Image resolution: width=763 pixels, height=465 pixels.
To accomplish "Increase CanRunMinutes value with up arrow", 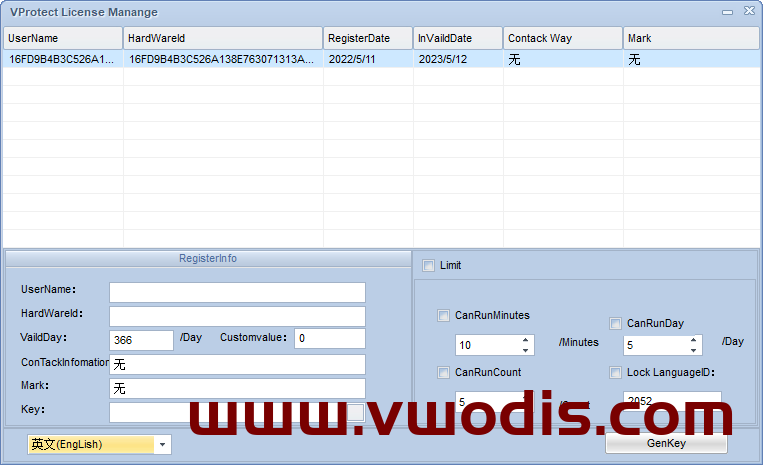I will (526, 340).
